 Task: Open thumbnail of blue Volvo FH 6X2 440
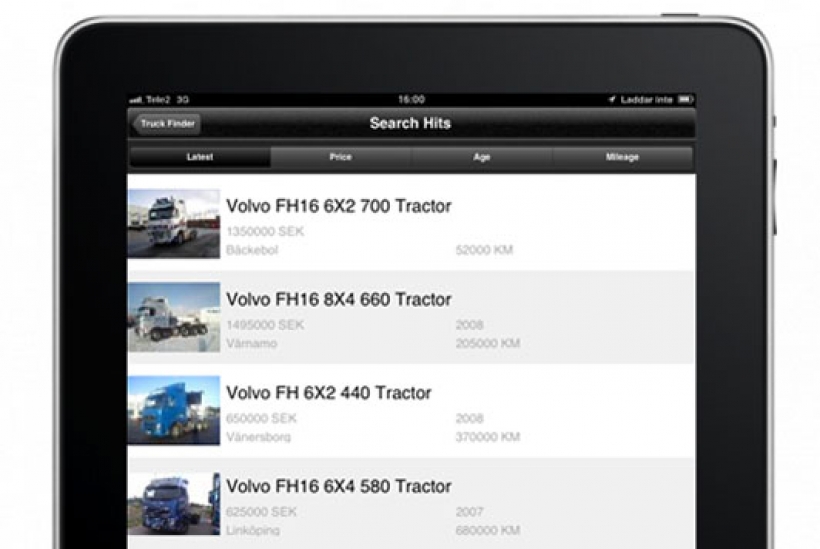[174, 410]
